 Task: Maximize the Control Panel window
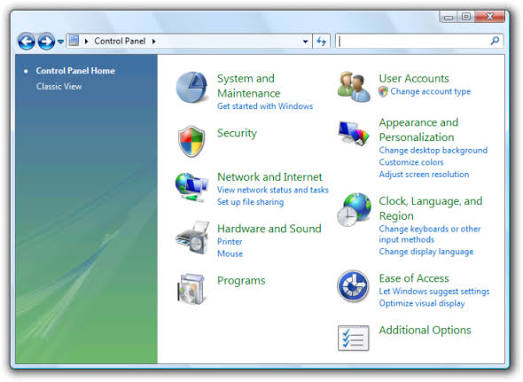click(x=466, y=17)
